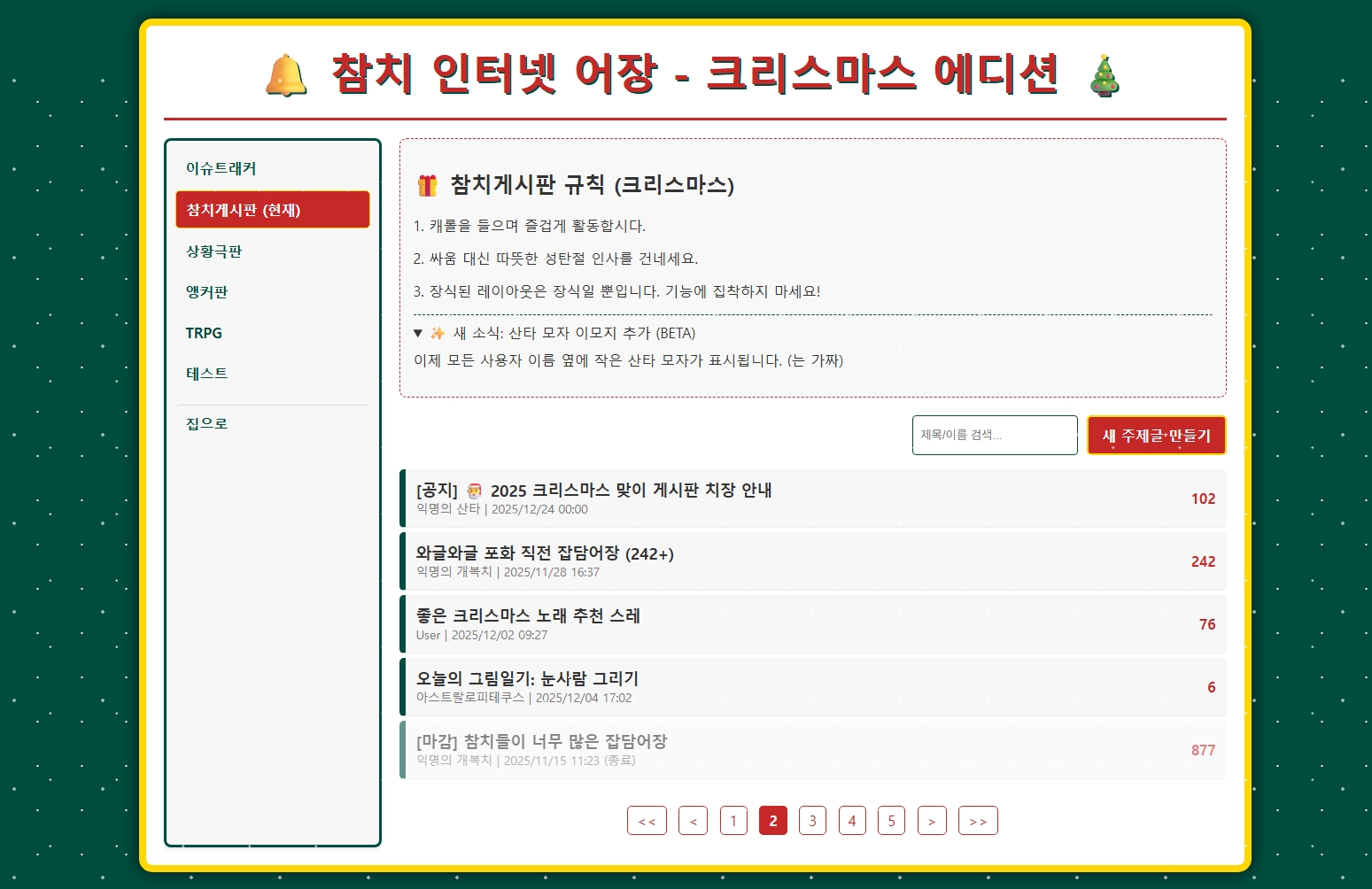Viewport: 1372px width, 889px height.
Task: Select 상황극판 board in the sidebar
Action: pyautogui.click(x=214, y=251)
